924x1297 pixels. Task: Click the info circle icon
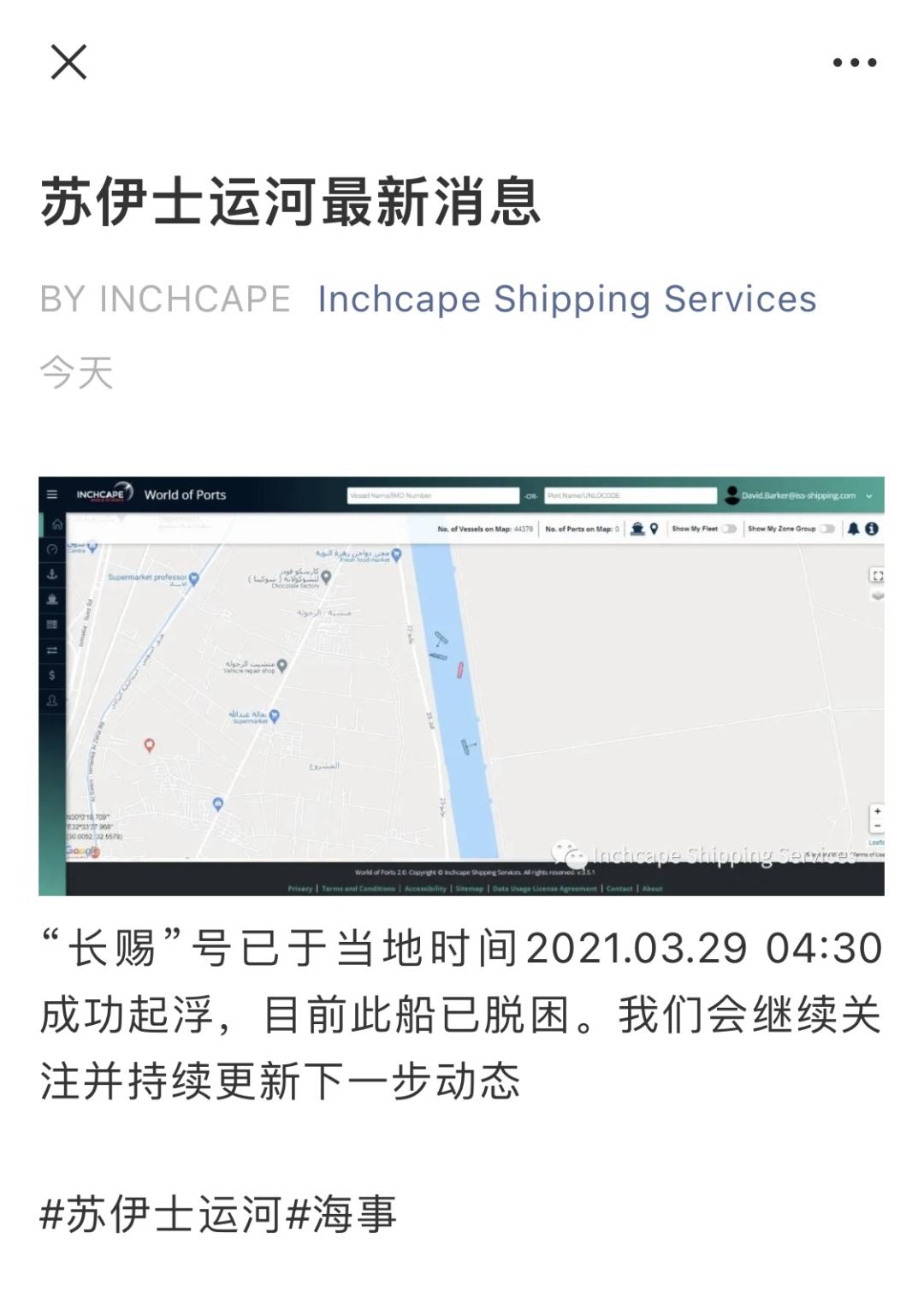pyautogui.click(x=871, y=529)
